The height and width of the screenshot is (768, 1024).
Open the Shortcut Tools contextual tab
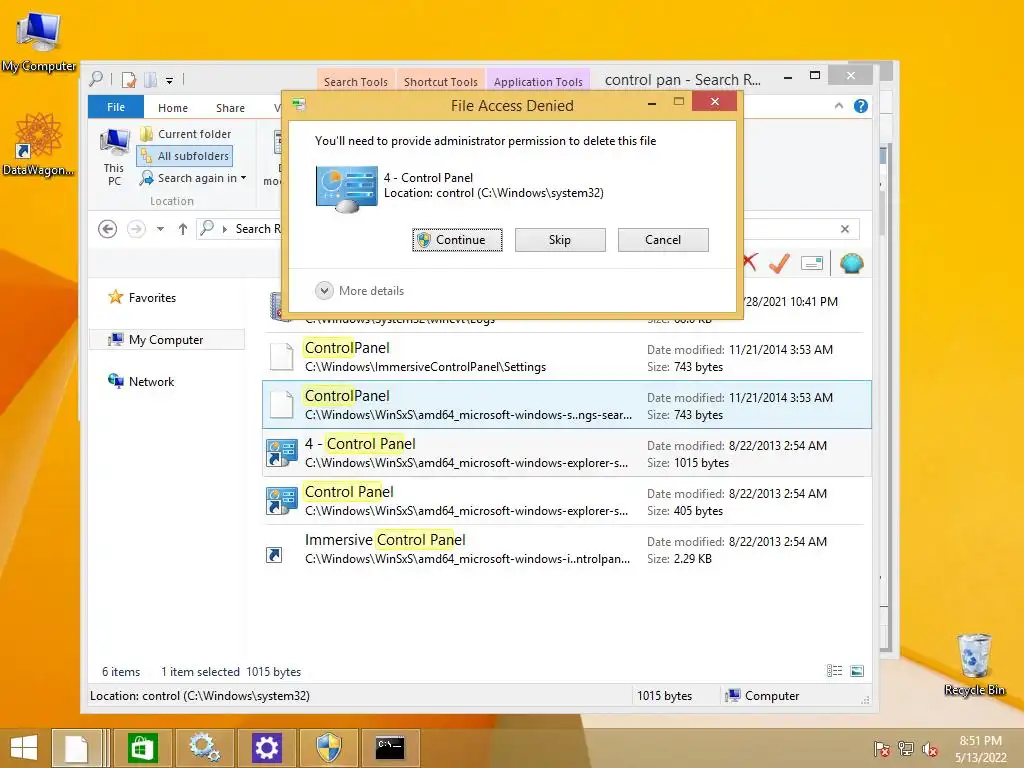(441, 82)
